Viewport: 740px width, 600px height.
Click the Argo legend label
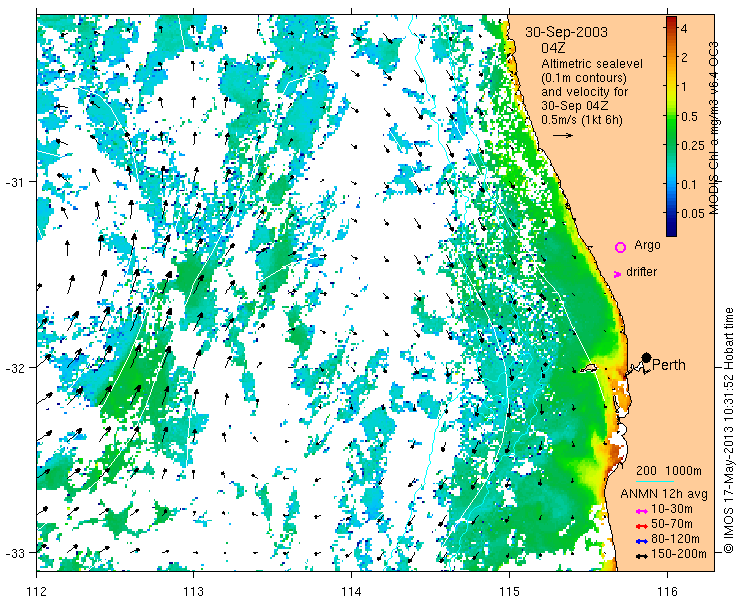(x=647, y=245)
